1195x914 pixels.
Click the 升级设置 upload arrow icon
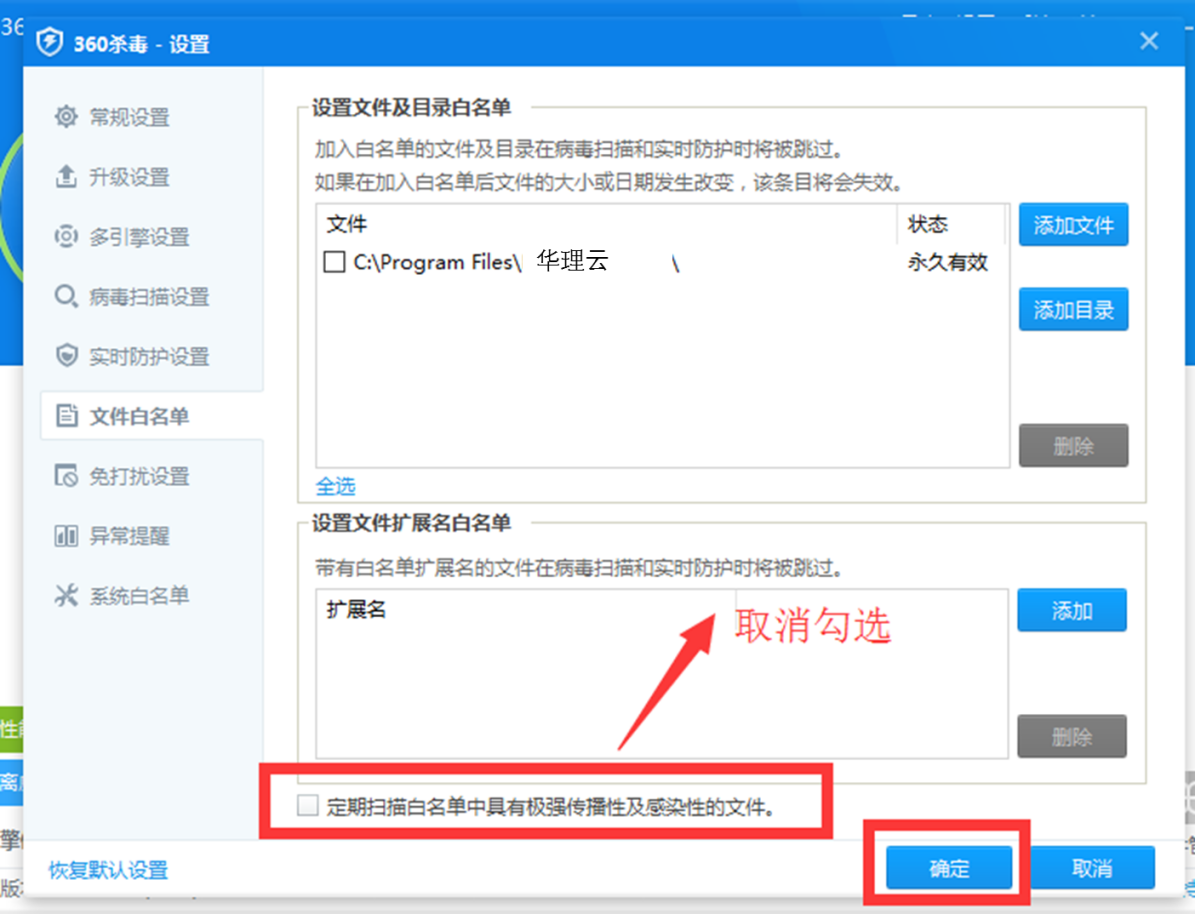tap(66, 176)
